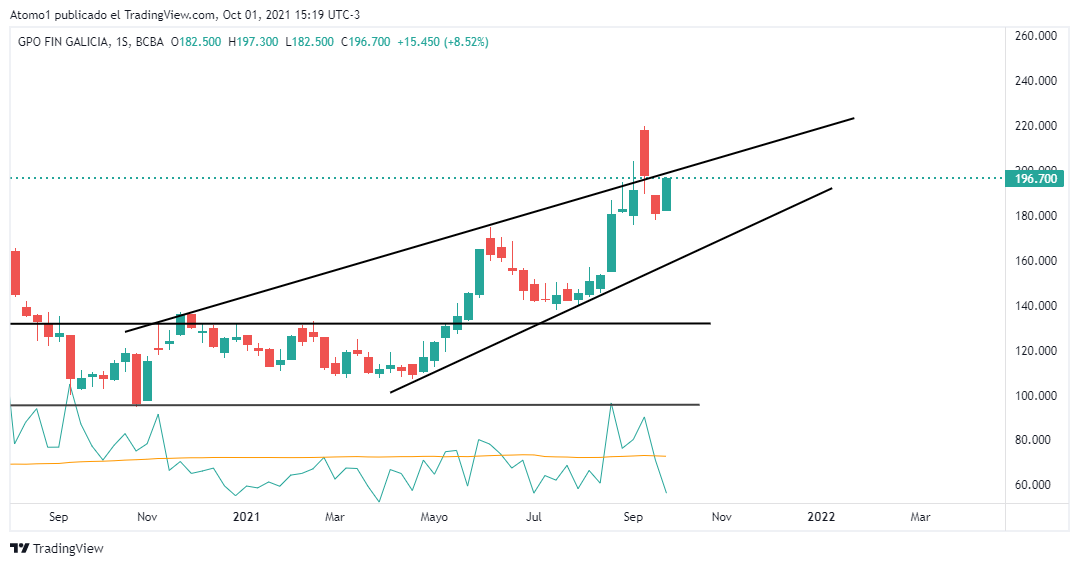This screenshot has height=566, width=1079.
Task: Click the 2021 label on the time axis
Action: point(246,517)
